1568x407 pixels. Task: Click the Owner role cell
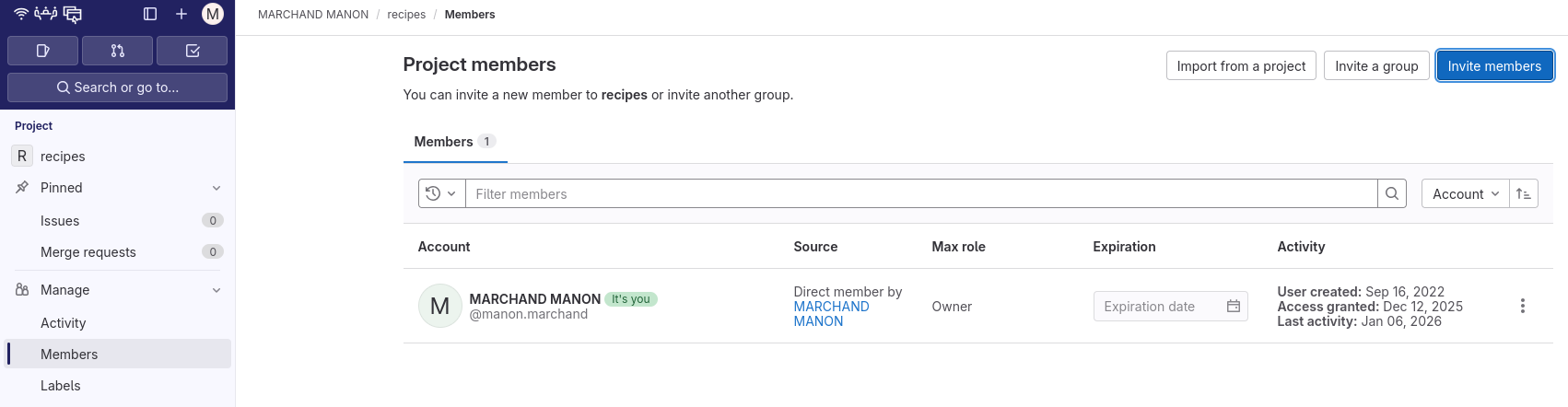coord(952,307)
